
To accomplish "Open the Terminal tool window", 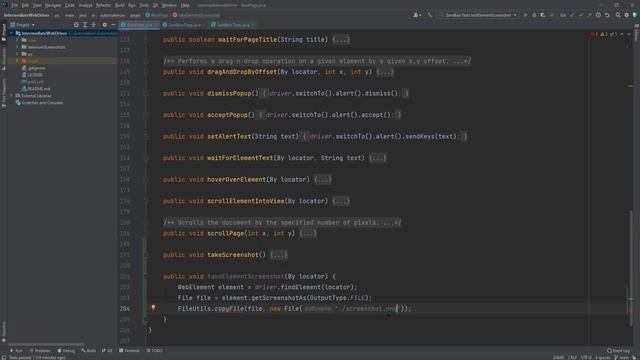I will pos(129,351).
